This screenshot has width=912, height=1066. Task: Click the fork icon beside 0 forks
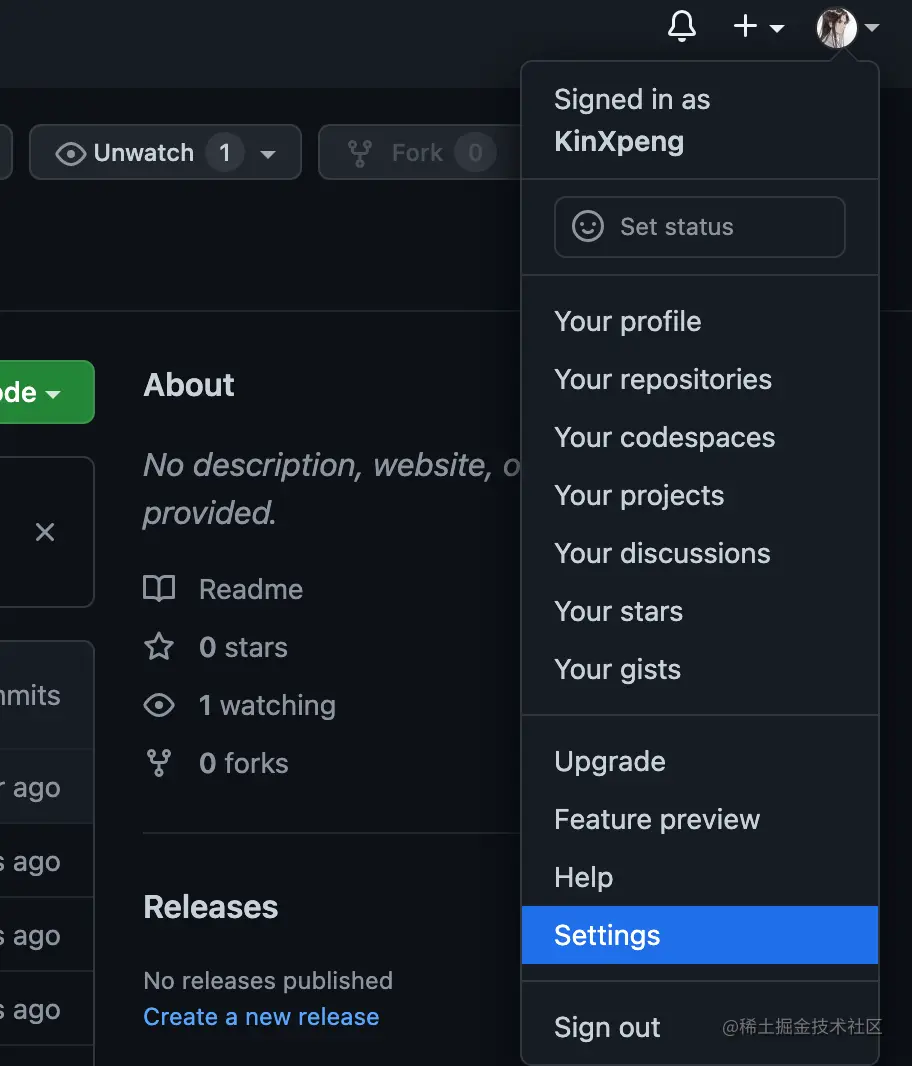click(159, 763)
